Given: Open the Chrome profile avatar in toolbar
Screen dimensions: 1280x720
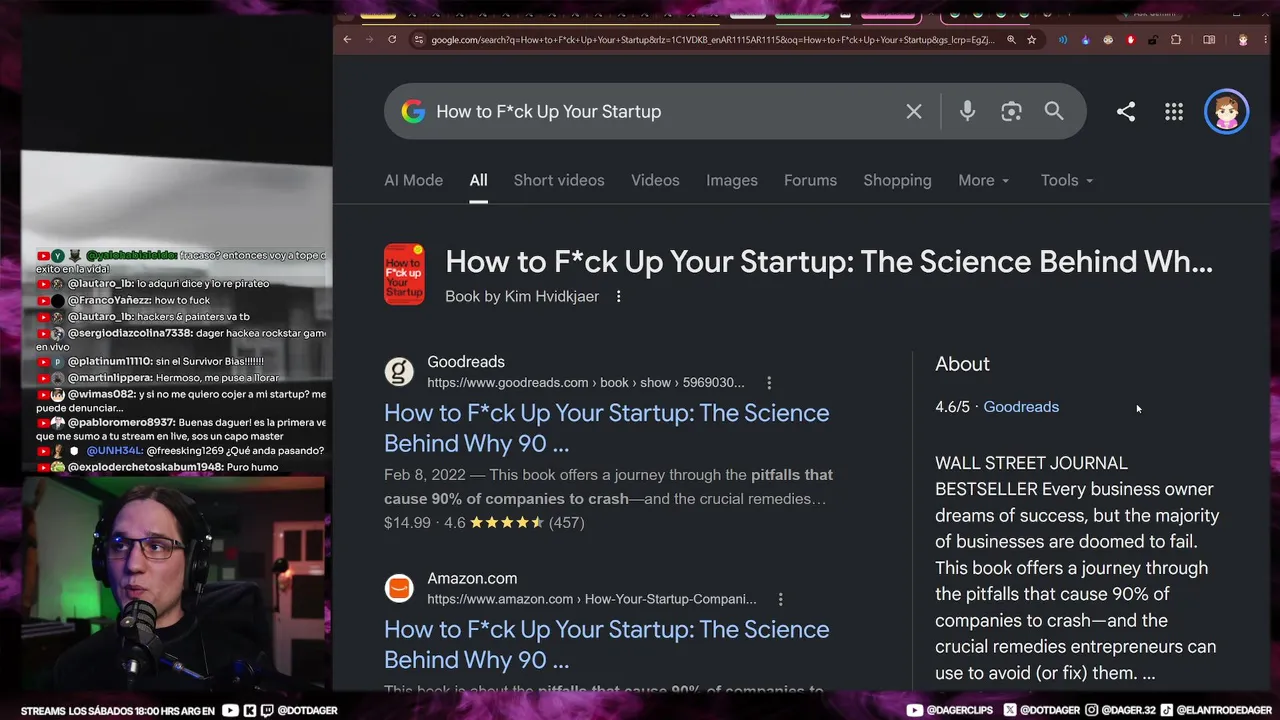Looking at the screenshot, I should pyautogui.click(x=1243, y=40).
